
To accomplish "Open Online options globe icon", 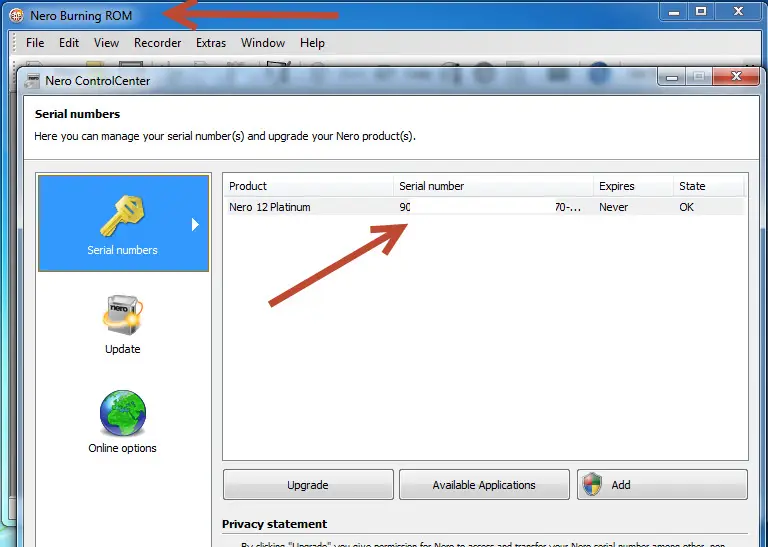I will pos(122,413).
